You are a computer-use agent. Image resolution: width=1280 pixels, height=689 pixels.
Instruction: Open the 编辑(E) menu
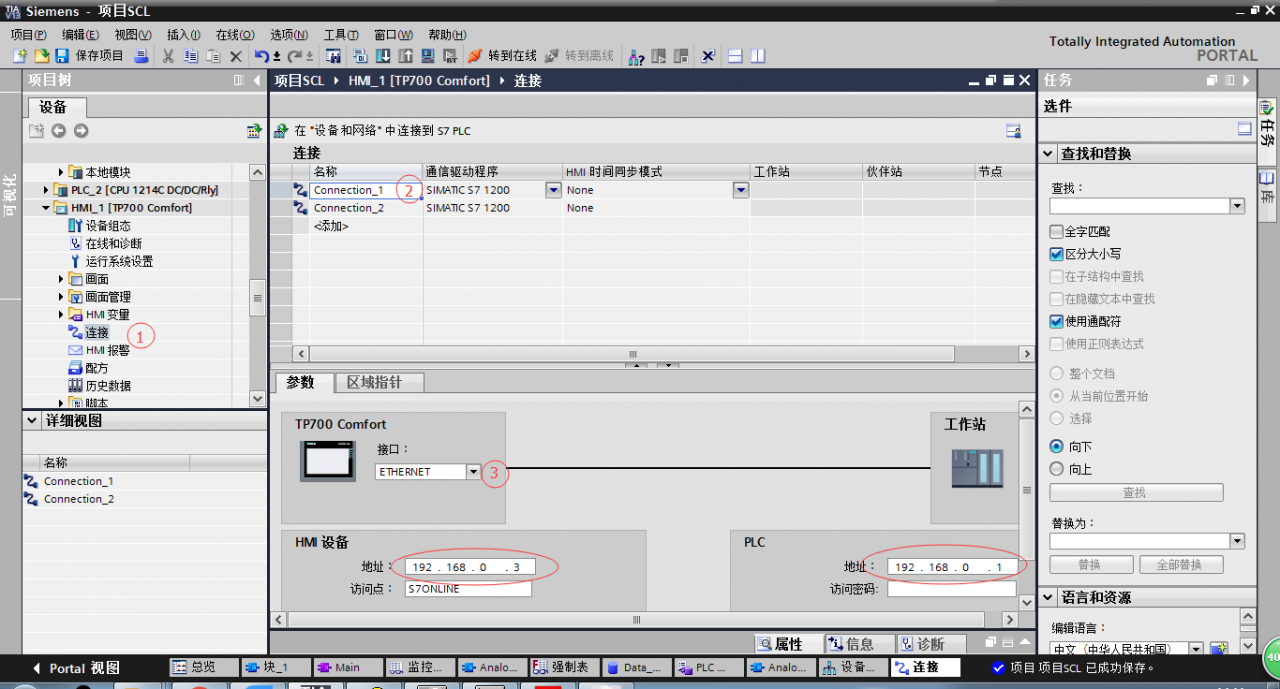pos(80,34)
